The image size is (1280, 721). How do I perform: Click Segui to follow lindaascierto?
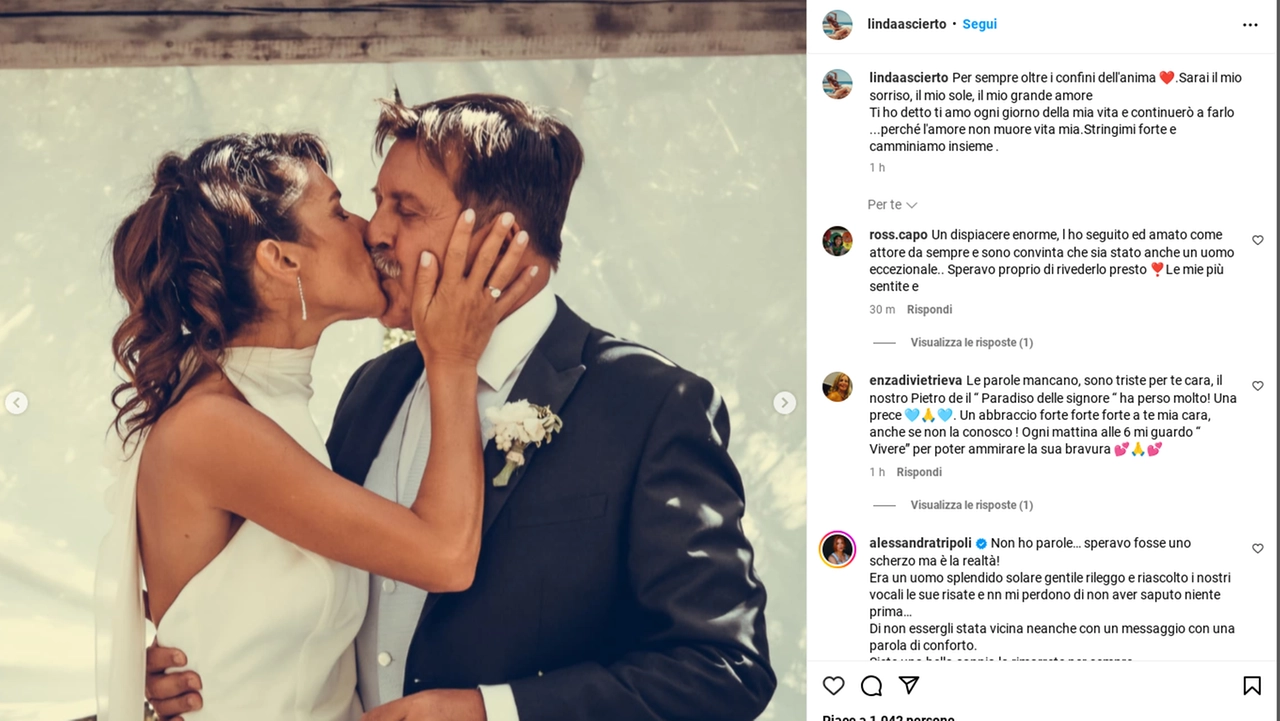coord(979,24)
